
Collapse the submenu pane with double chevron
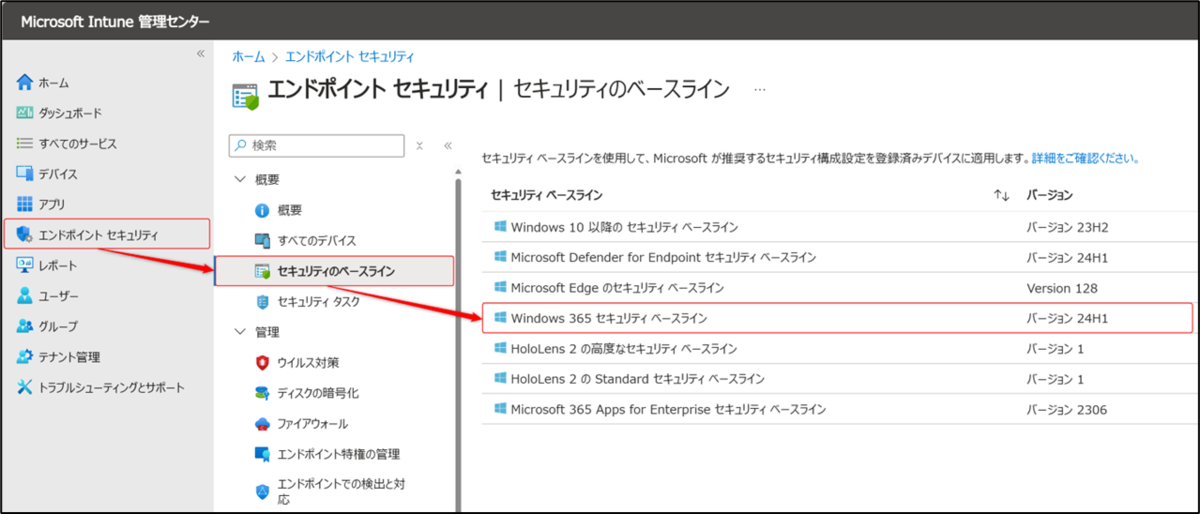[x=448, y=145]
